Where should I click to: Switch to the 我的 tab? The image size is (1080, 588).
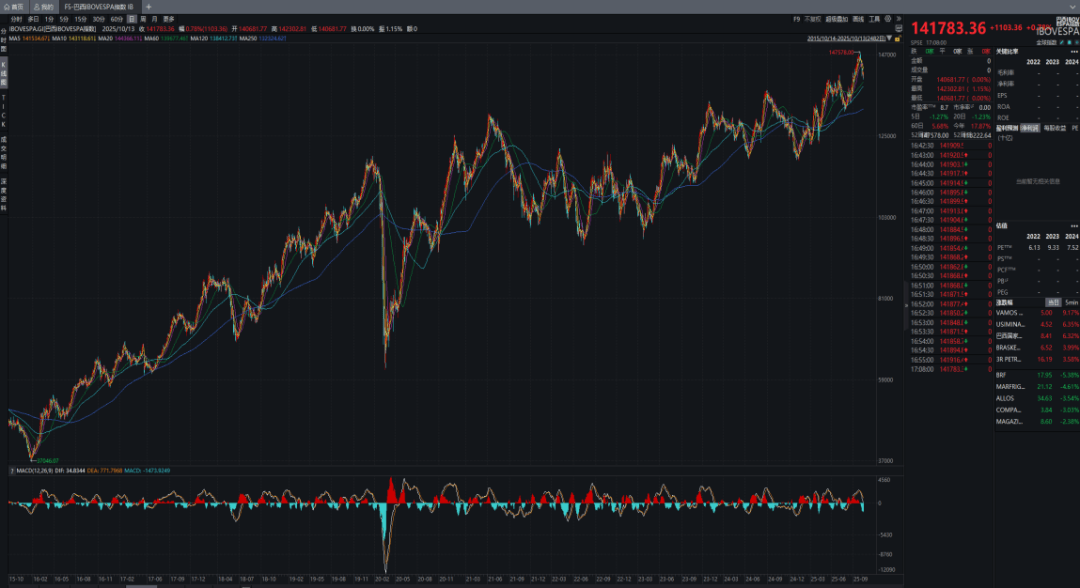(x=44, y=6)
